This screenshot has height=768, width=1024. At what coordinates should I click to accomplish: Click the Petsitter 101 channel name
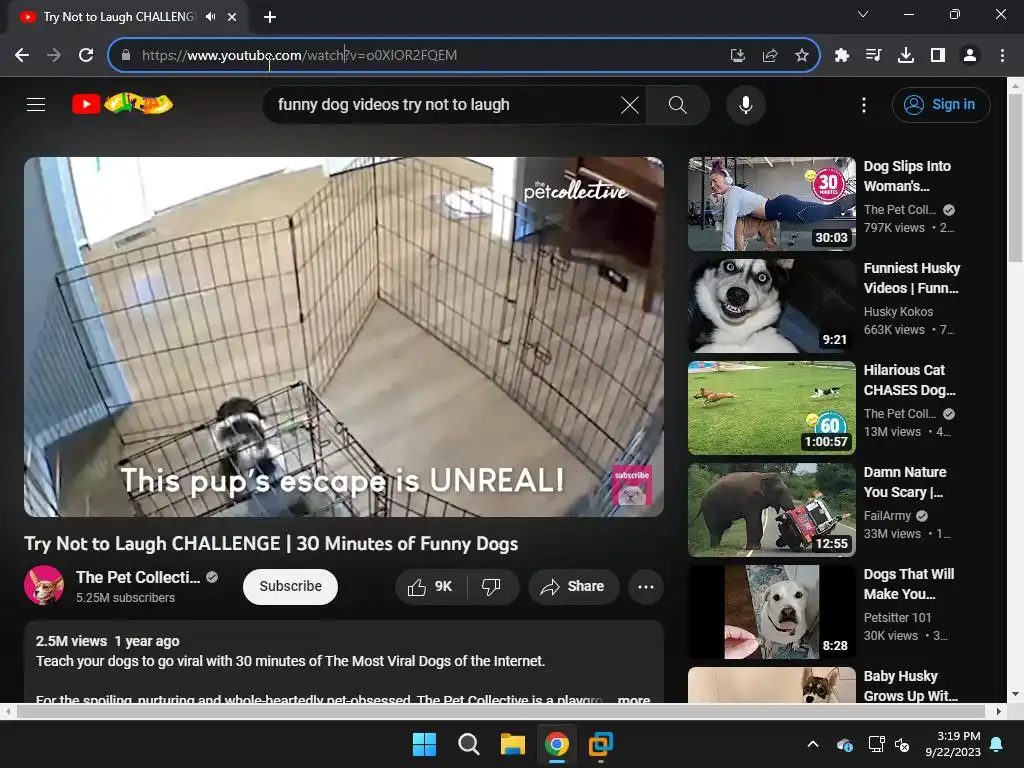pos(897,617)
